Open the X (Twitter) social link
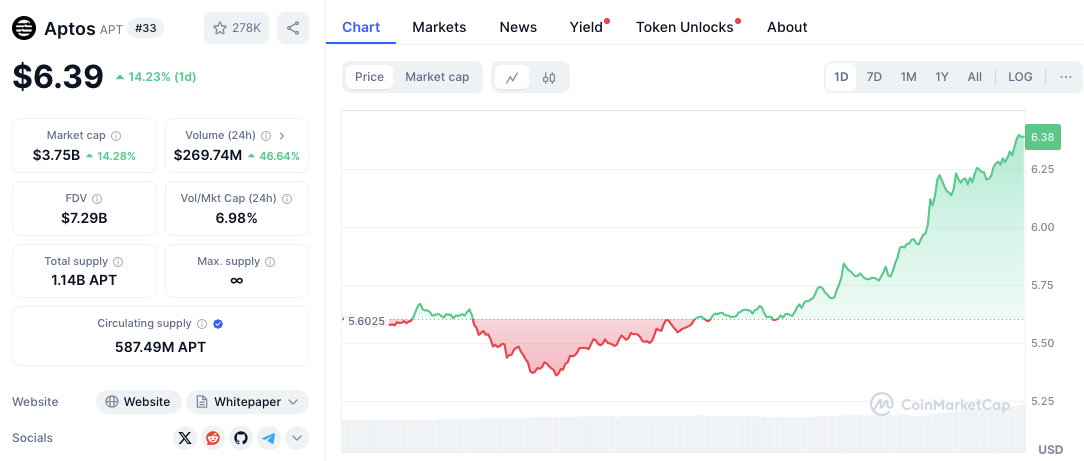 coord(185,438)
